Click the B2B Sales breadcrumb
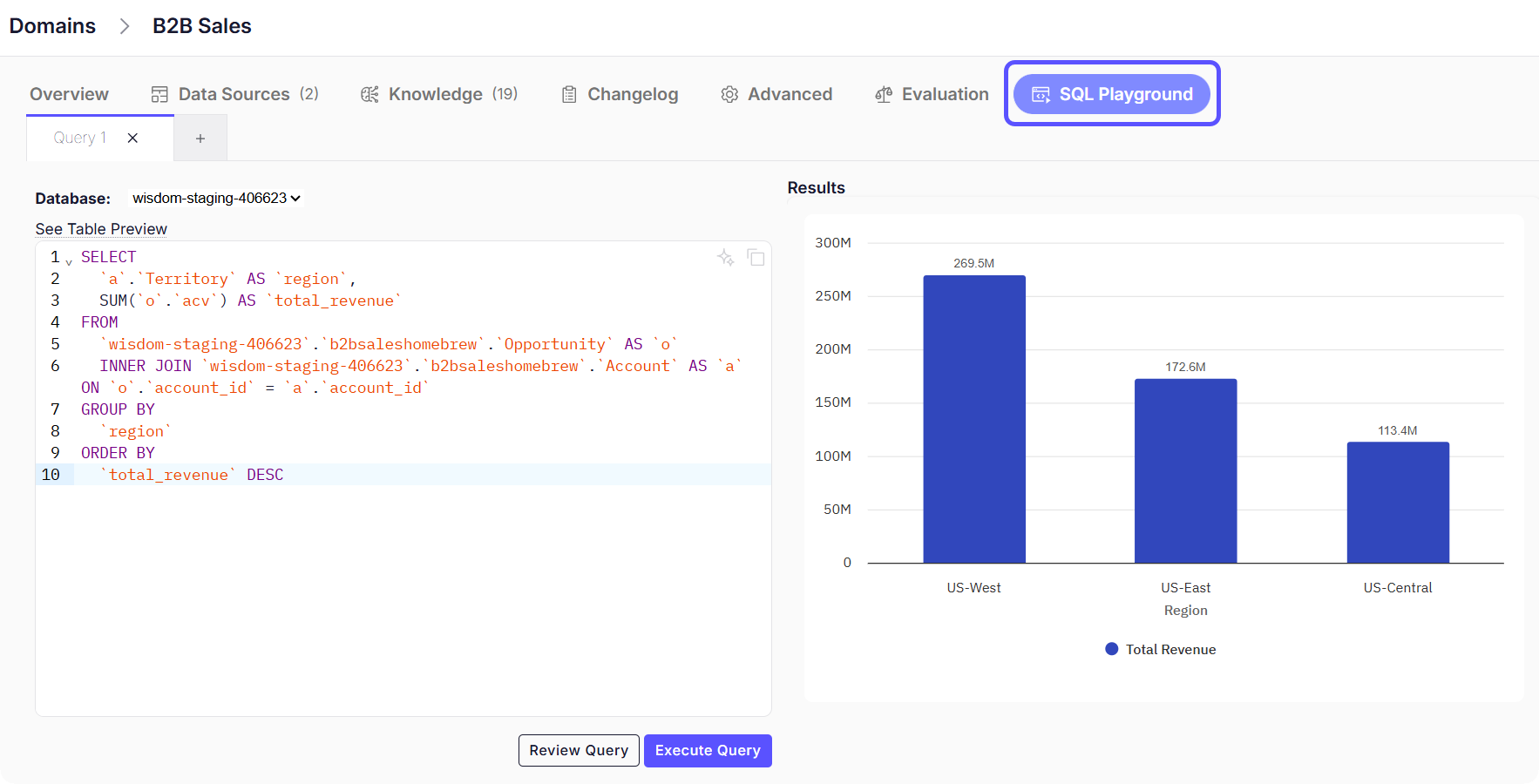The height and width of the screenshot is (784, 1539). point(202,26)
